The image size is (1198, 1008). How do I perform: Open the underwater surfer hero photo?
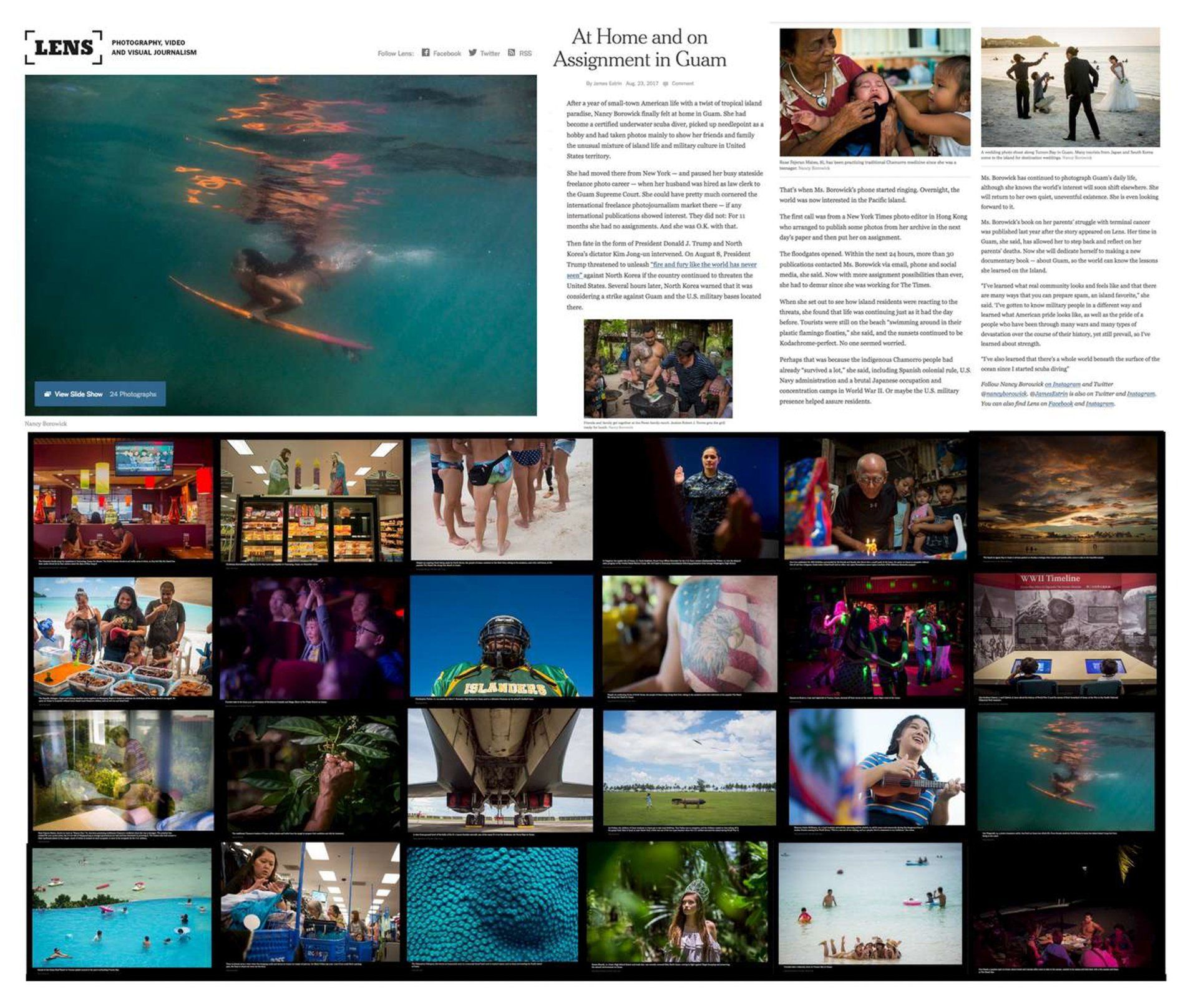(281, 246)
